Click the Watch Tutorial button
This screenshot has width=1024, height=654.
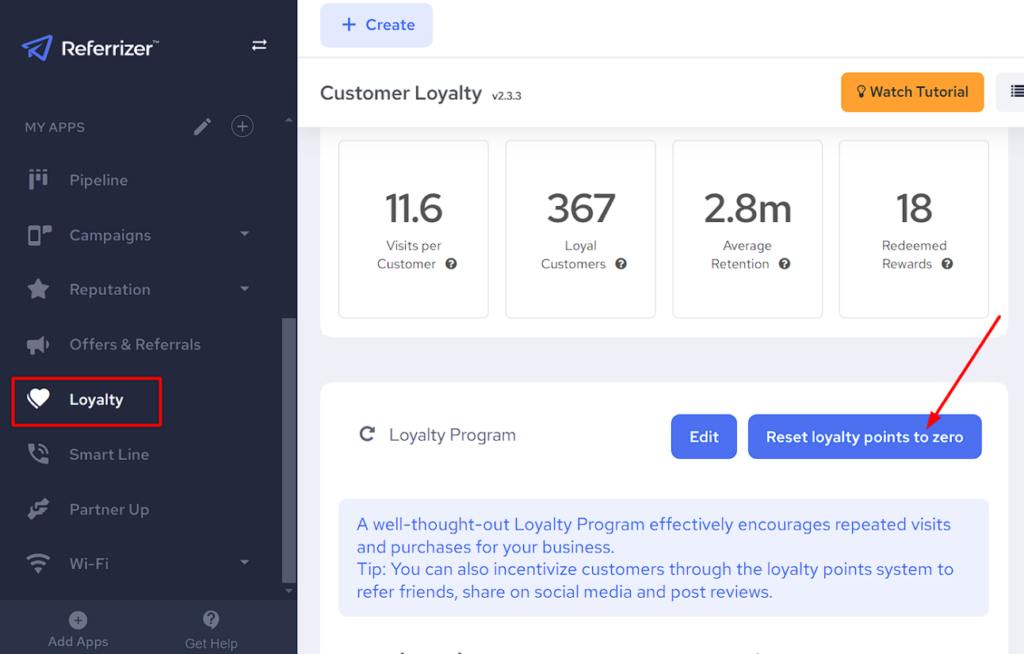coord(912,92)
